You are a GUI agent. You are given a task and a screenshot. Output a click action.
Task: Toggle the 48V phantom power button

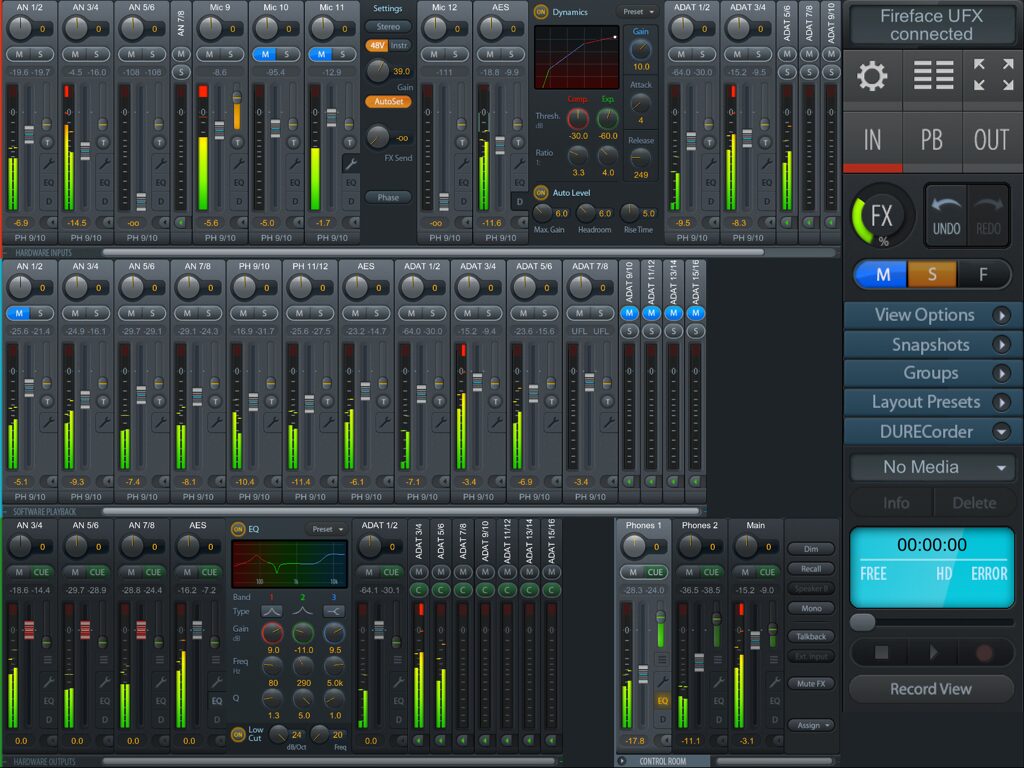tap(376, 46)
